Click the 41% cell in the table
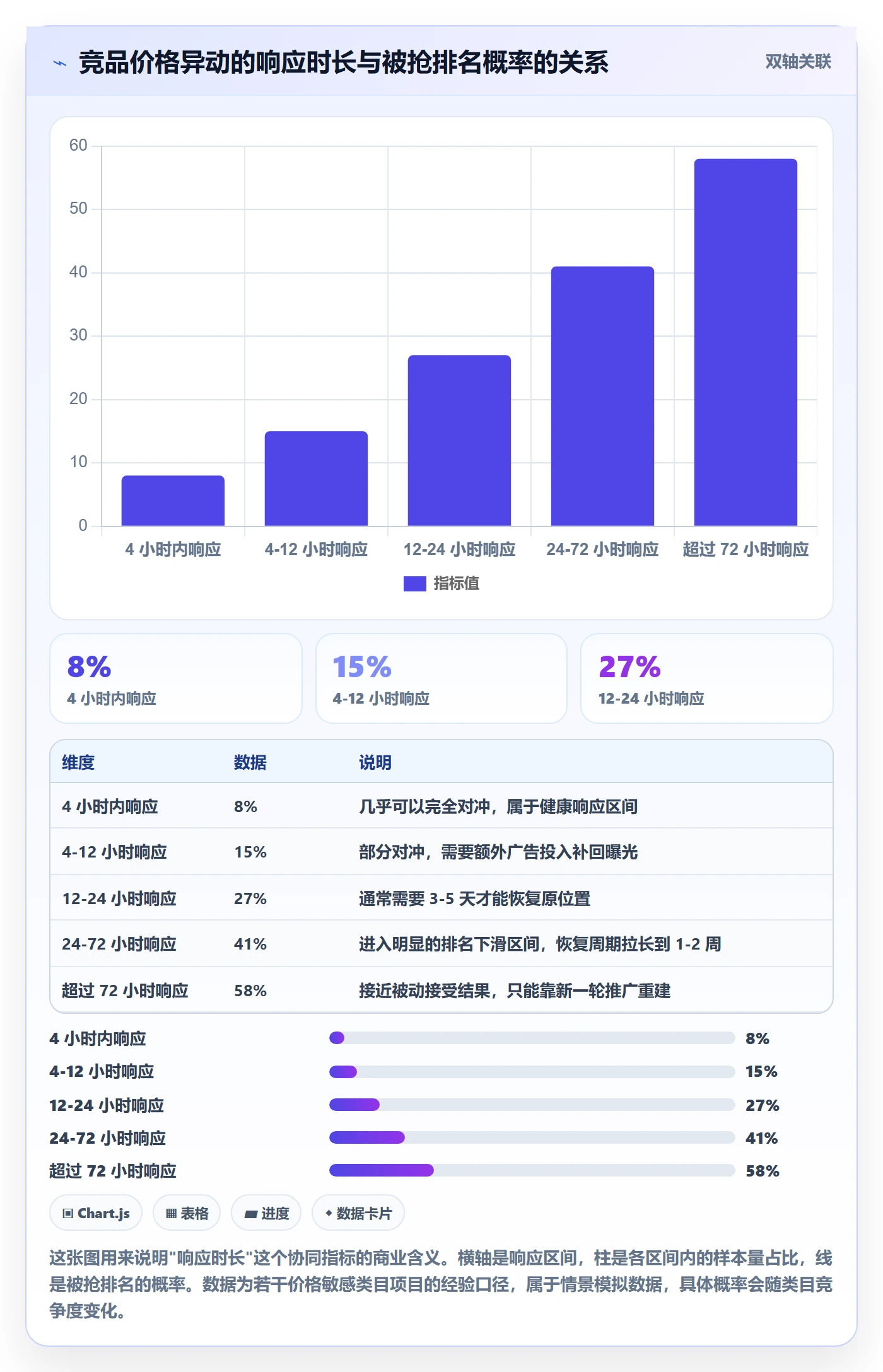 [250, 944]
